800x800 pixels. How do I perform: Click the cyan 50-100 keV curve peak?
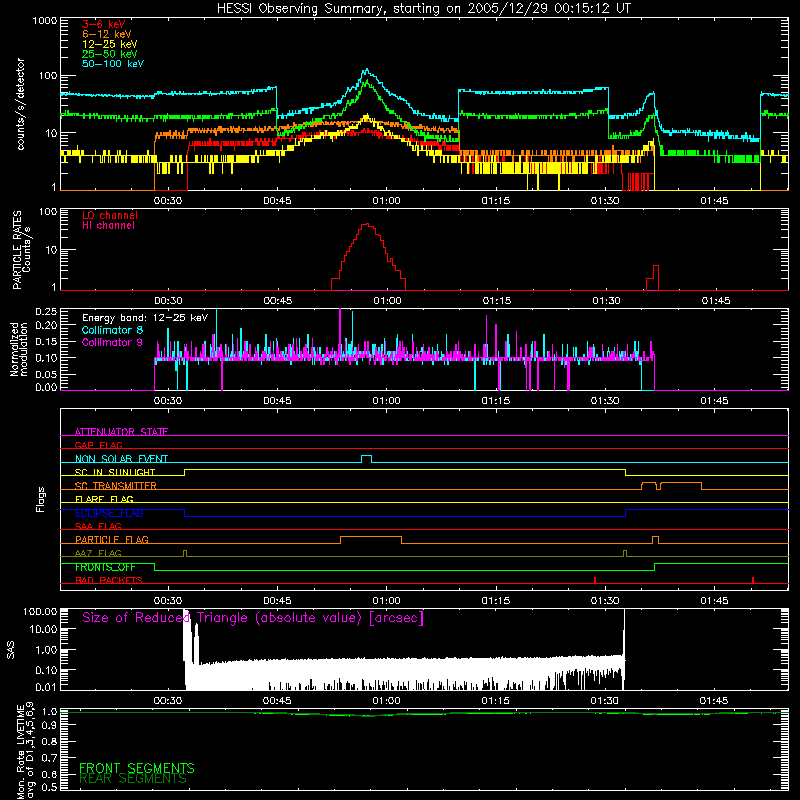tap(366, 70)
